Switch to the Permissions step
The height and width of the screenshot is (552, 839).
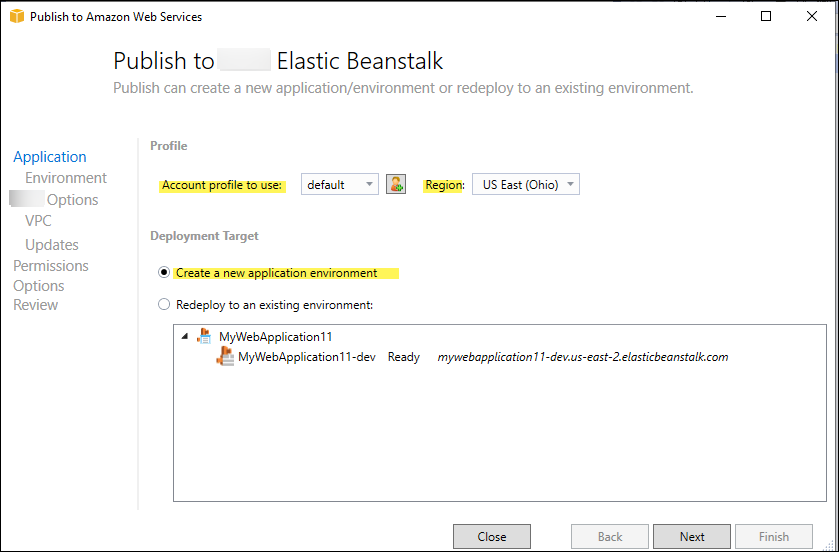51,266
